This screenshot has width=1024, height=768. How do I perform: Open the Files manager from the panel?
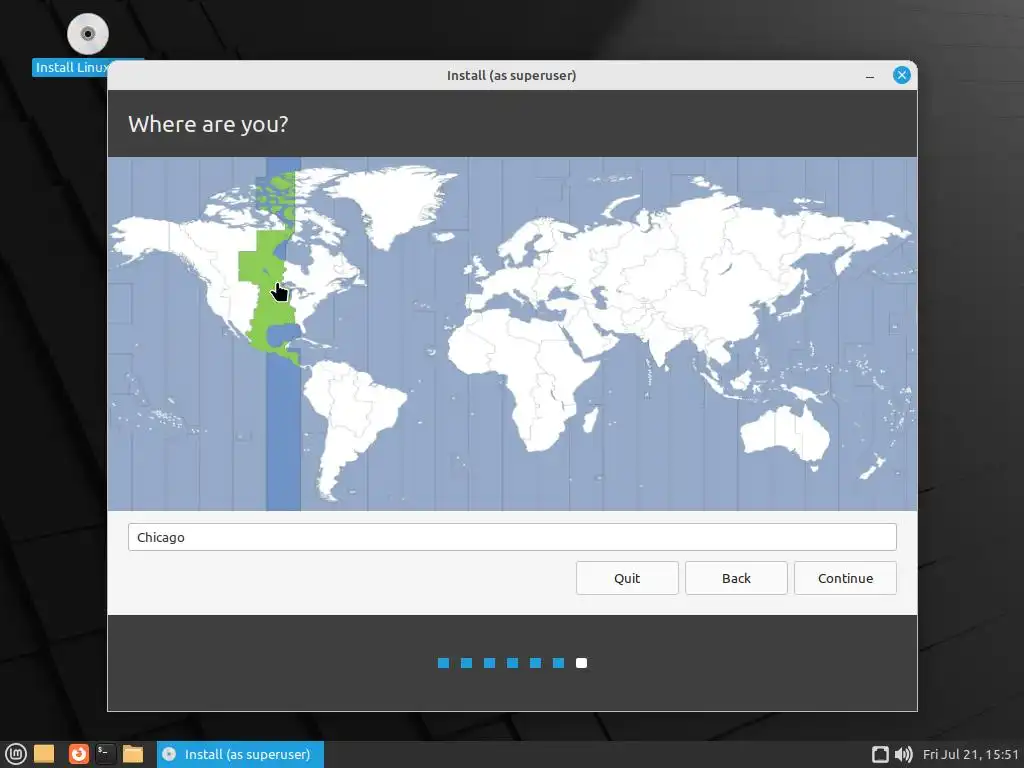pos(133,754)
